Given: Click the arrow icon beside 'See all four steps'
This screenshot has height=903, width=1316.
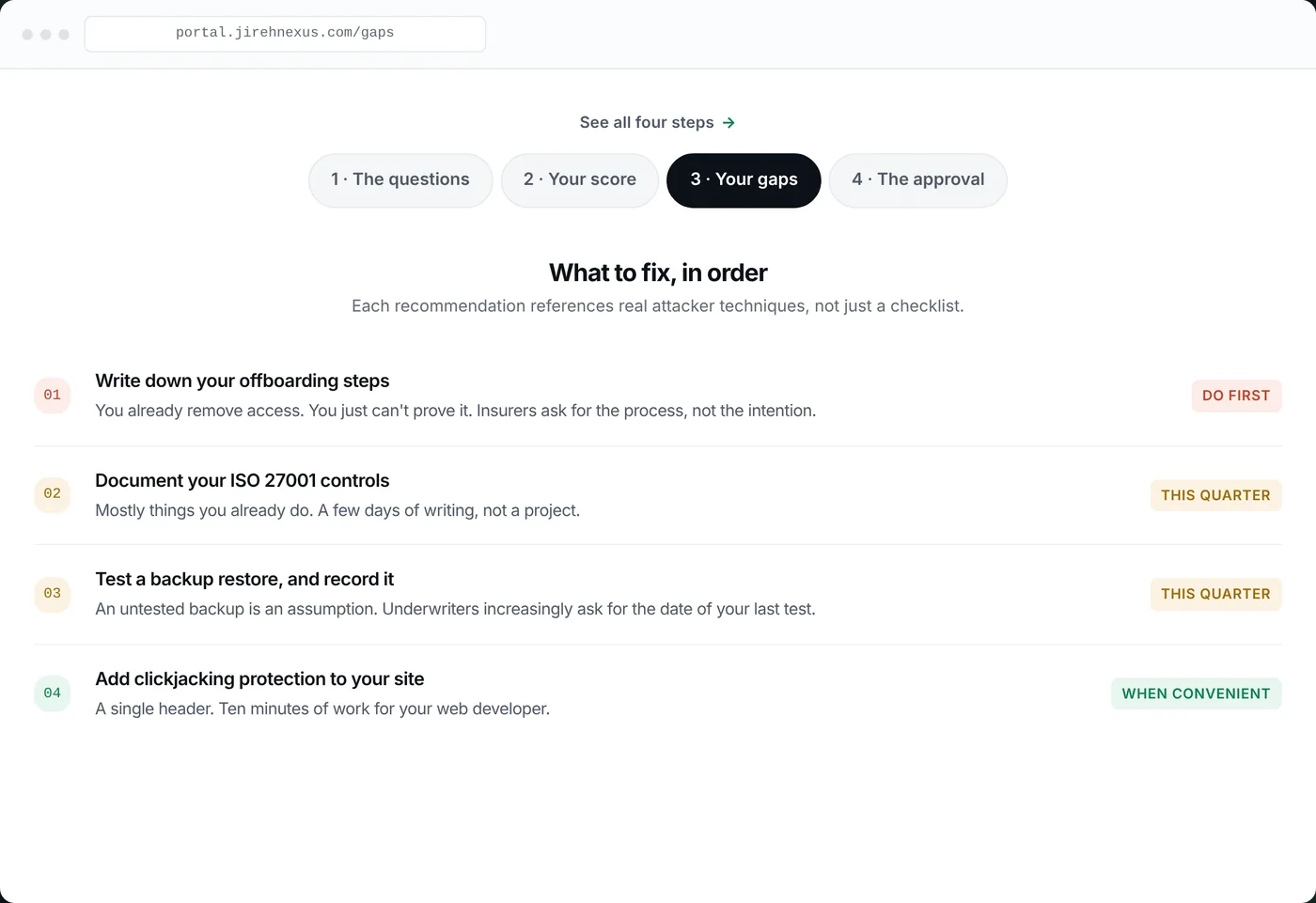Looking at the screenshot, I should click(728, 123).
